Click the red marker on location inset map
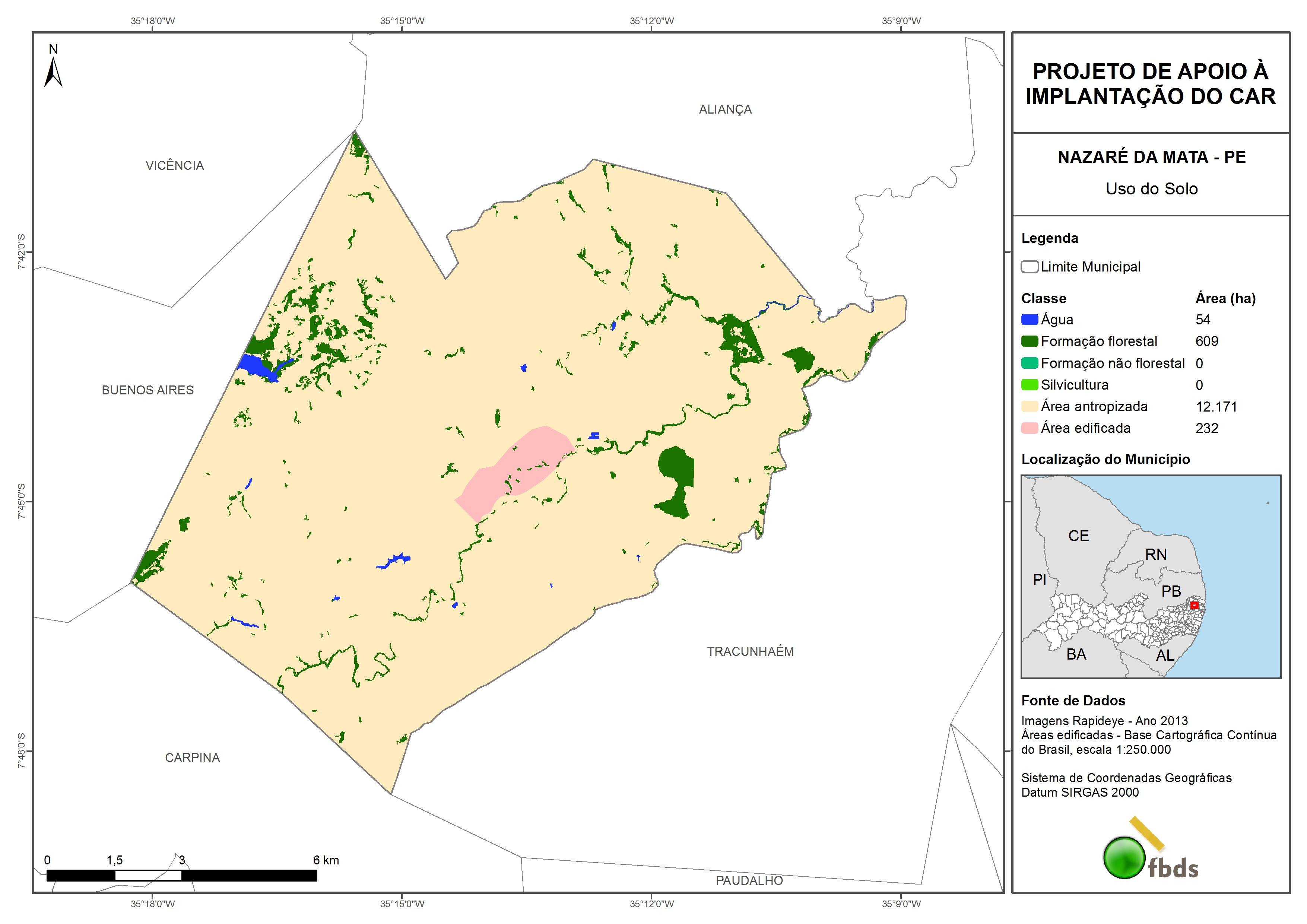Viewport: 1307px width, 924px height. tap(1194, 605)
